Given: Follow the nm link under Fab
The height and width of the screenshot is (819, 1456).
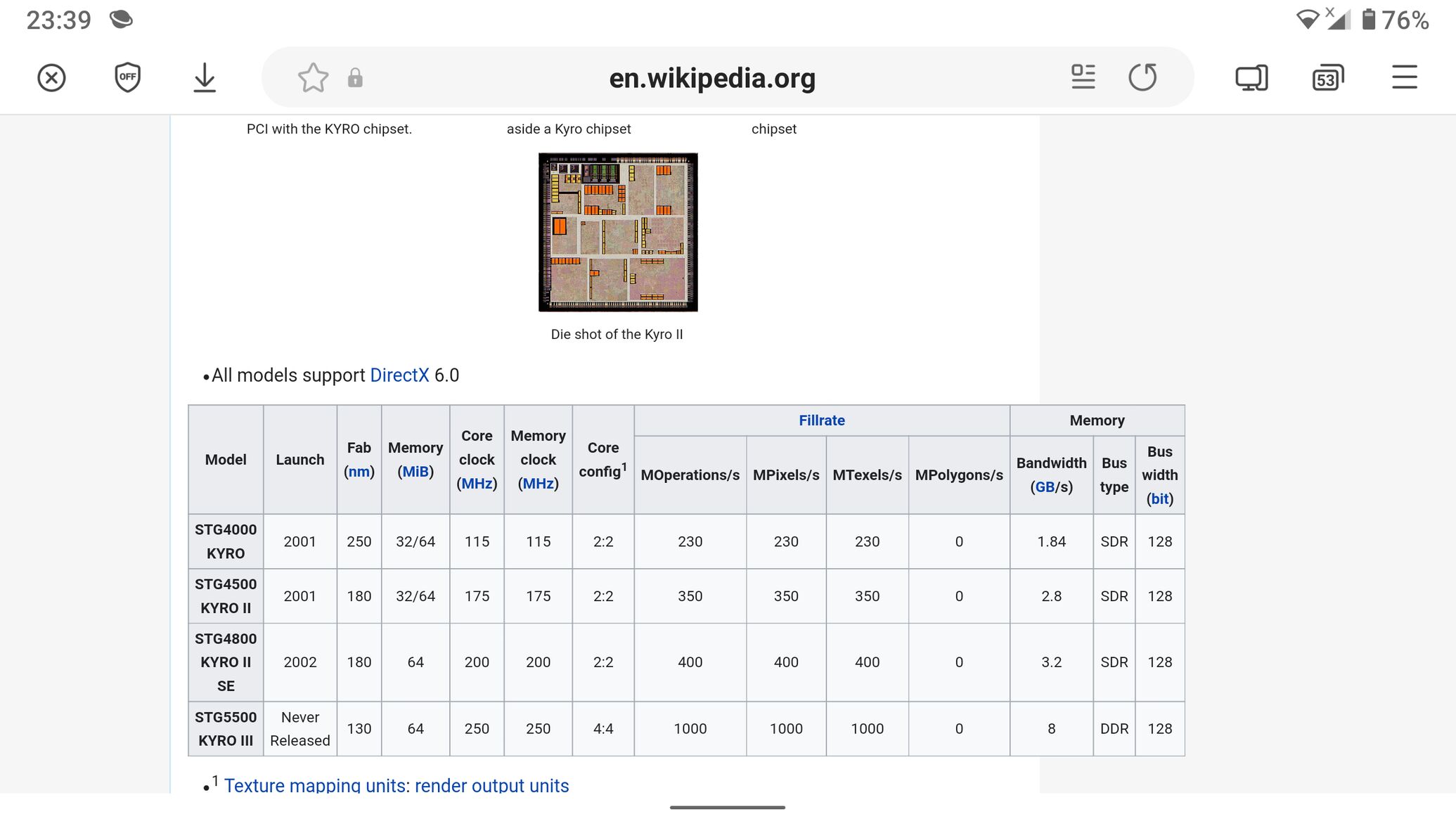Looking at the screenshot, I should pyautogui.click(x=359, y=472).
